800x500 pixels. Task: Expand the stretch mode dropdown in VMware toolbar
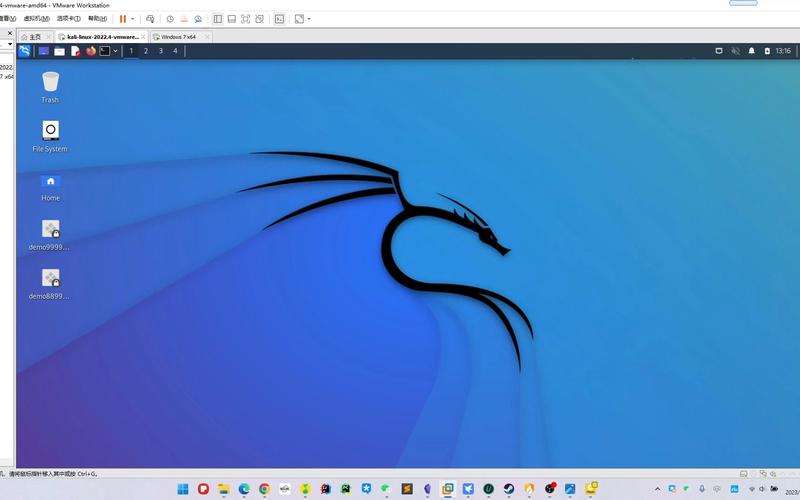coord(309,19)
